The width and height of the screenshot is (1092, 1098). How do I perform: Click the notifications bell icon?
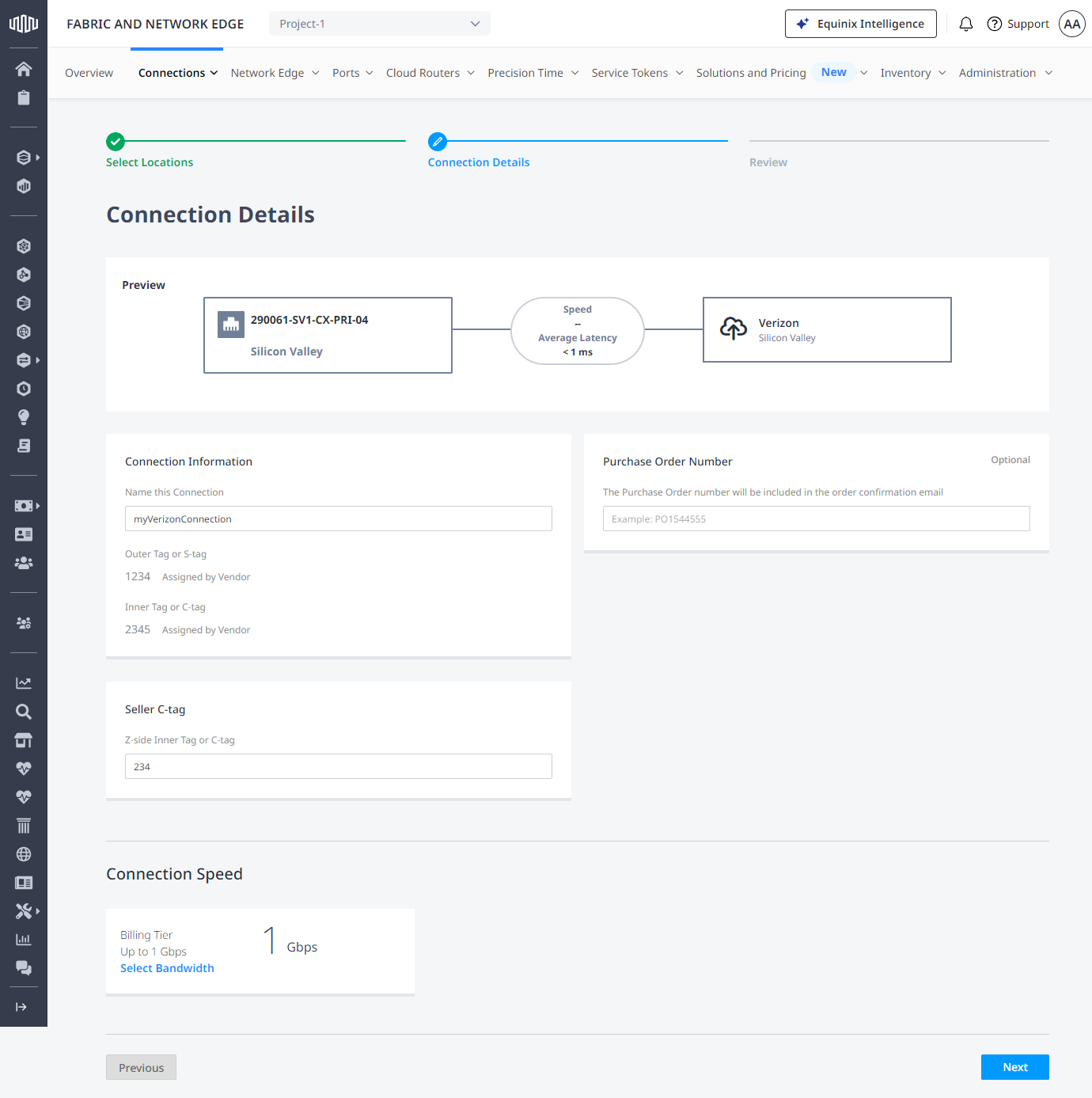[x=966, y=24]
